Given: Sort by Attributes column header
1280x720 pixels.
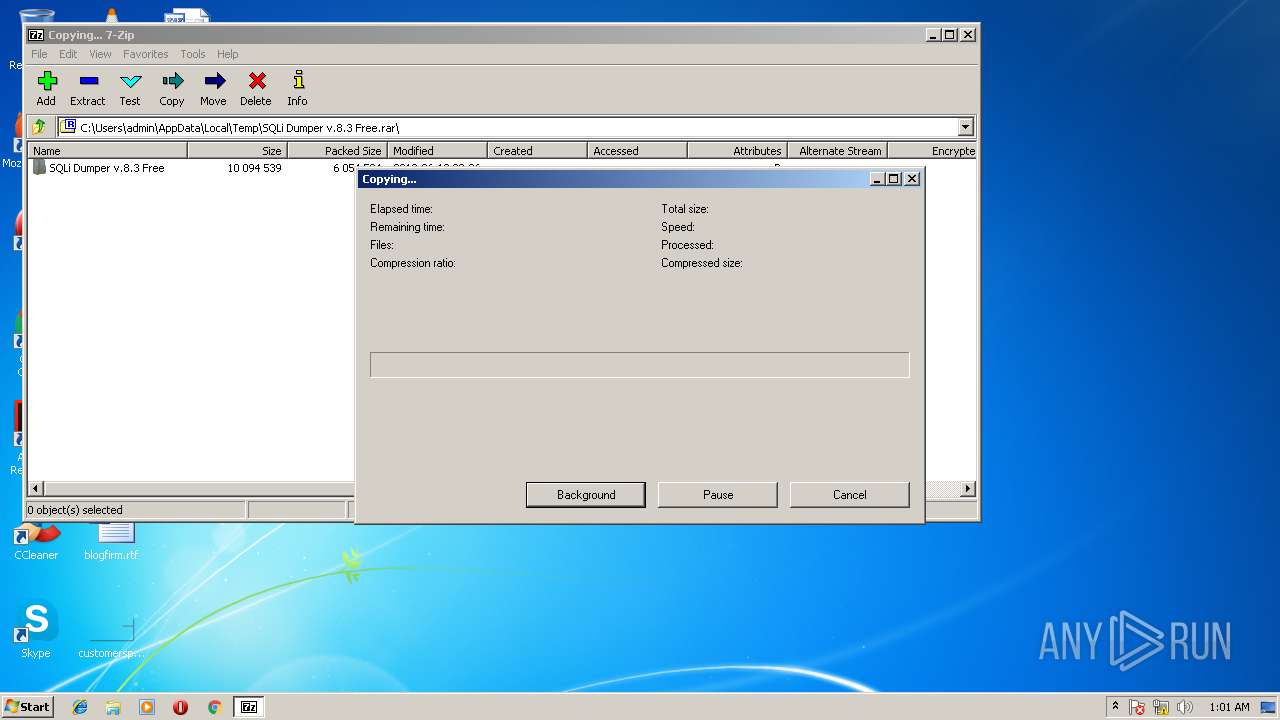Looking at the screenshot, I should (x=738, y=151).
